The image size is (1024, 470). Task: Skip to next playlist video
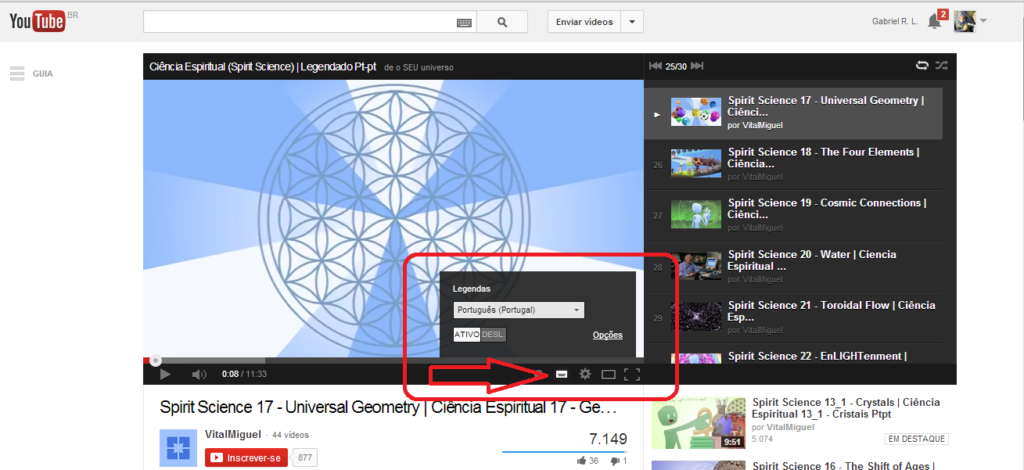pyautogui.click(x=697, y=66)
